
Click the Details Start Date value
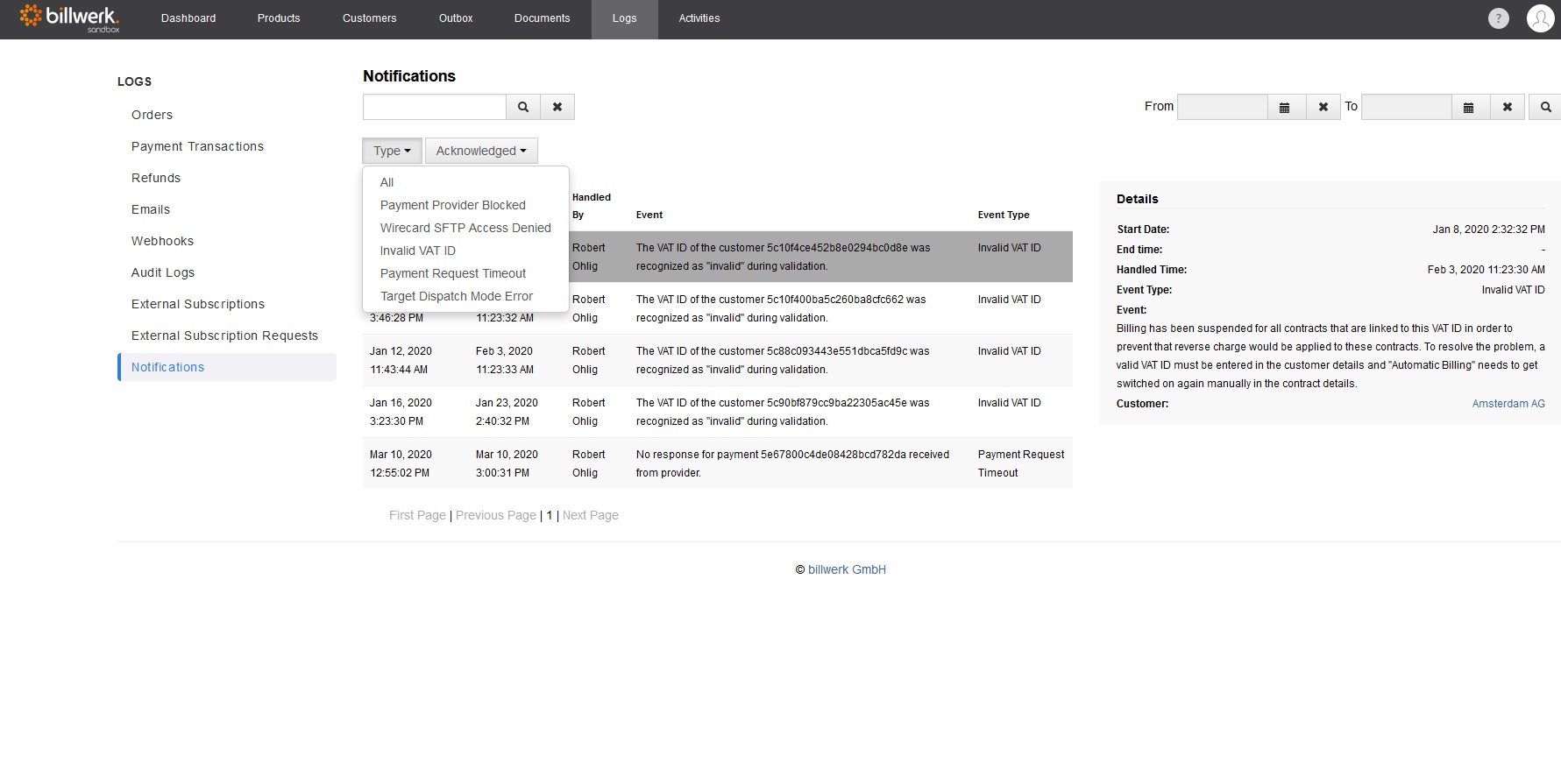click(1488, 230)
